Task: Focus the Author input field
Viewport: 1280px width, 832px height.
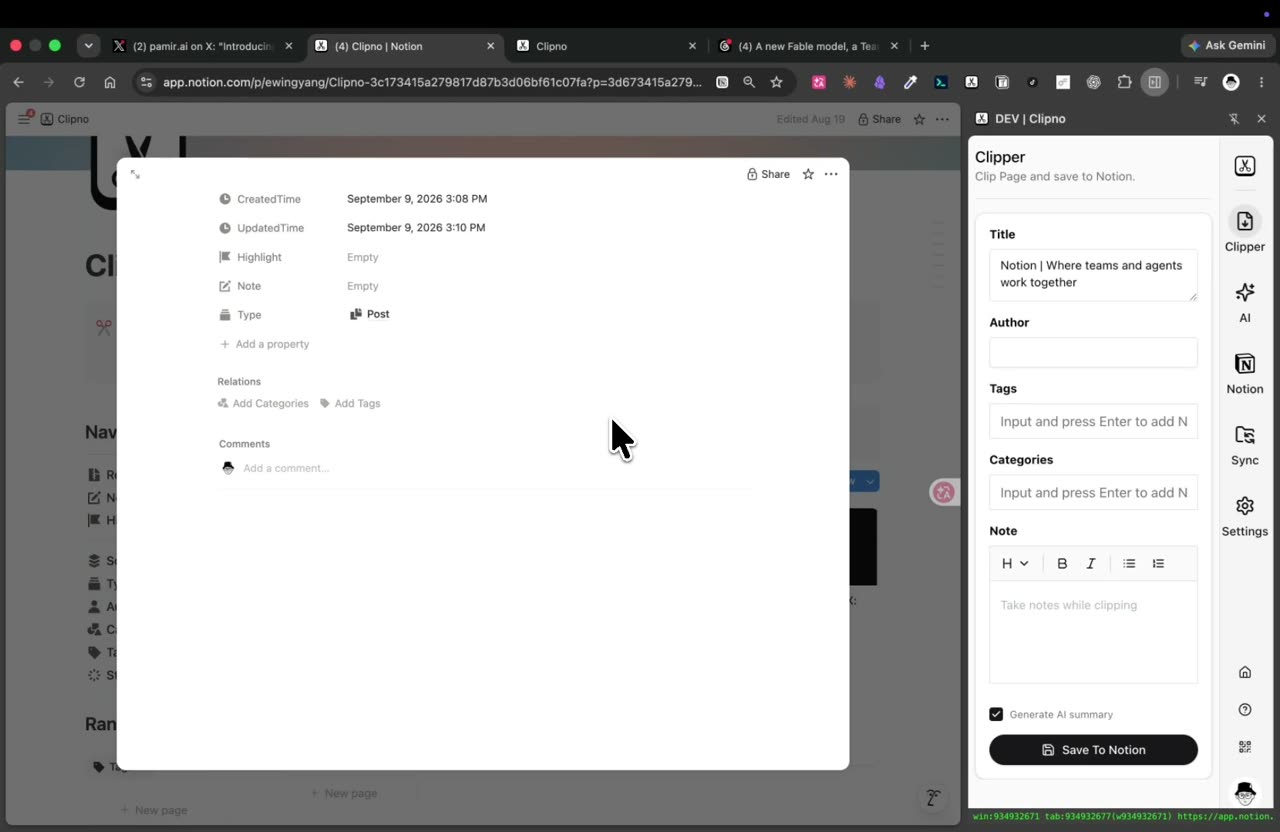Action: tap(1093, 352)
